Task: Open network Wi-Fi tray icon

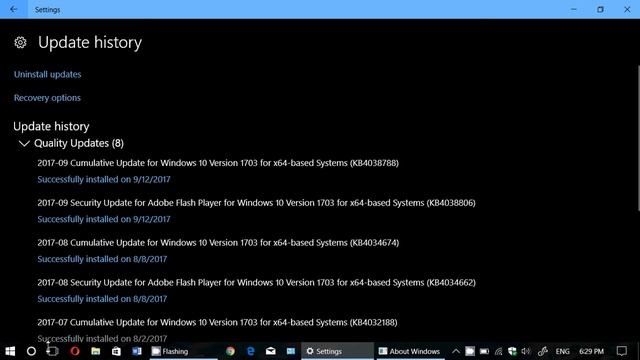Action: pyautogui.click(x=498, y=351)
